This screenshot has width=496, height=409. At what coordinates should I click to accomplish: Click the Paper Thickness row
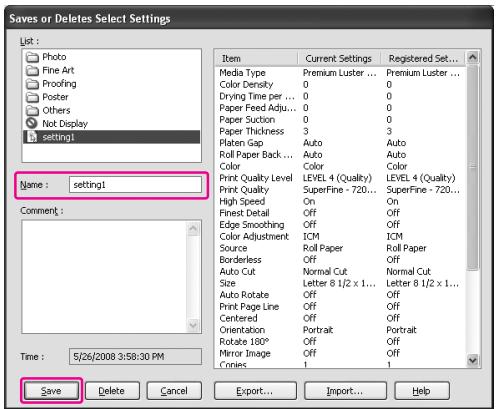(x=340, y=131)
